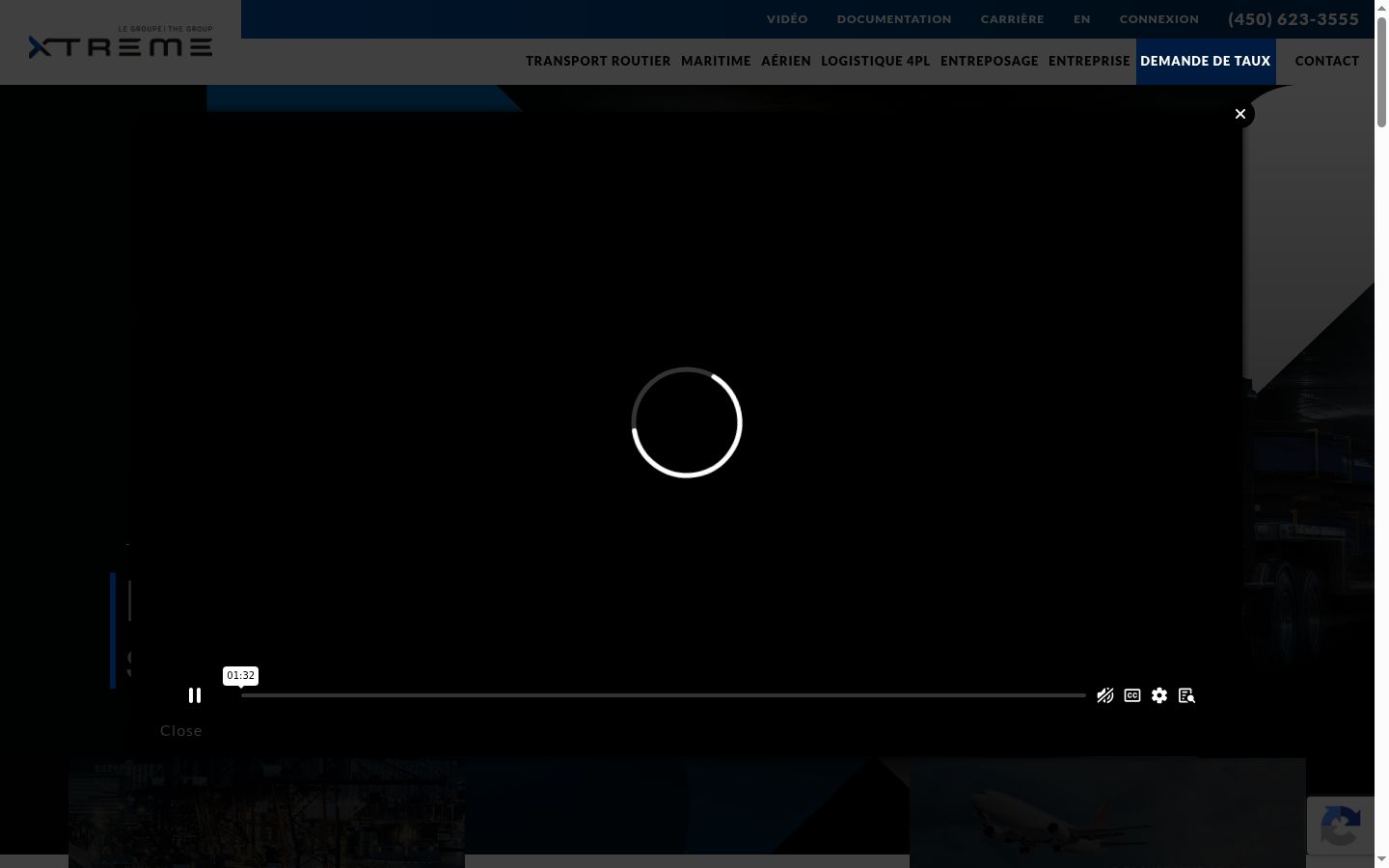Close the video overlay with X button

pyautogui.click(x=1240, y=114)
